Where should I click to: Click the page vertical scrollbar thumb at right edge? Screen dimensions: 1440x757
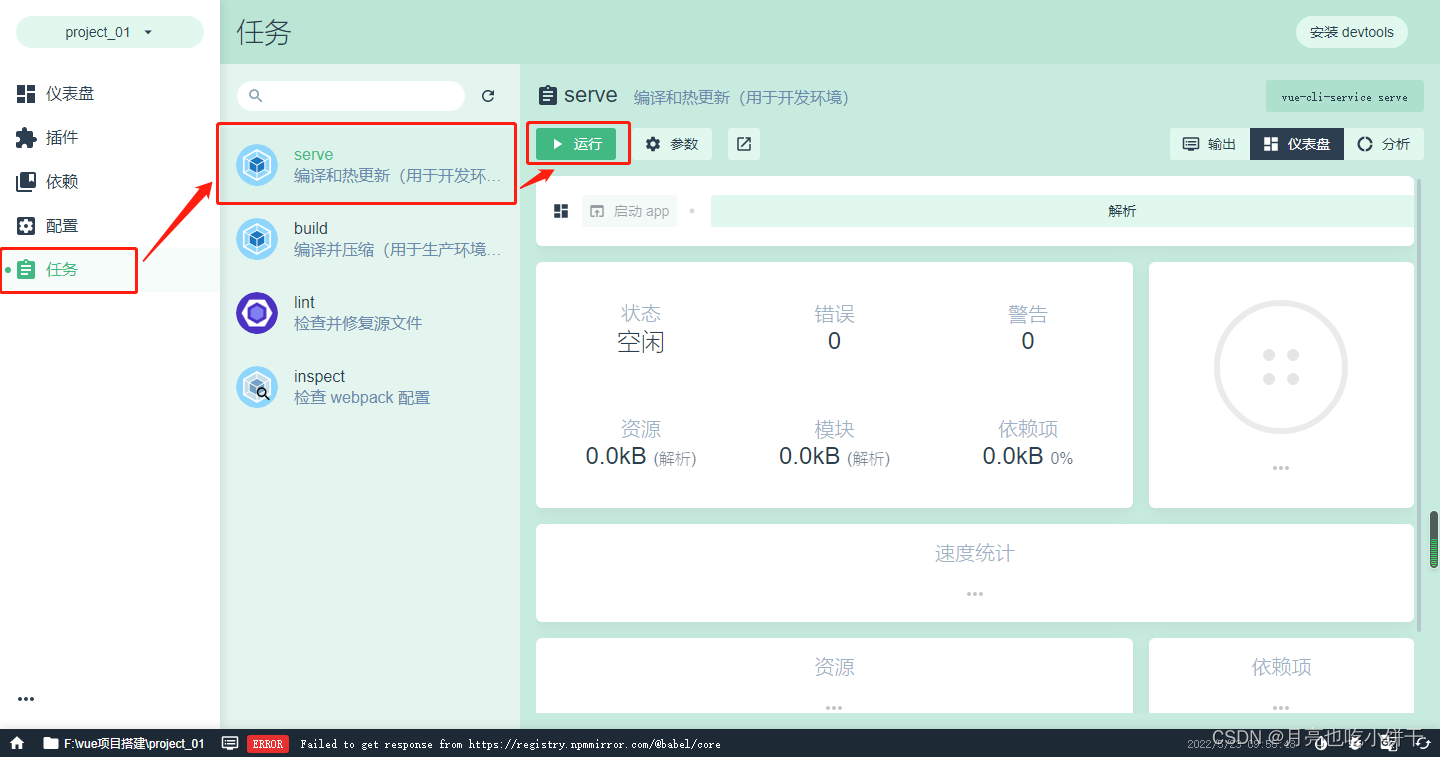click(1434, 539)
